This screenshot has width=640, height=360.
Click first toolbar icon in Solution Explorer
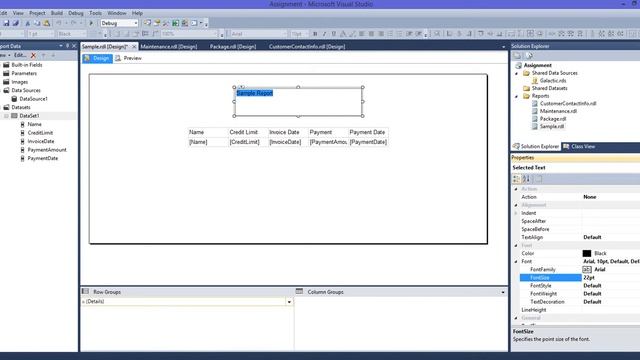pos(517,56)
